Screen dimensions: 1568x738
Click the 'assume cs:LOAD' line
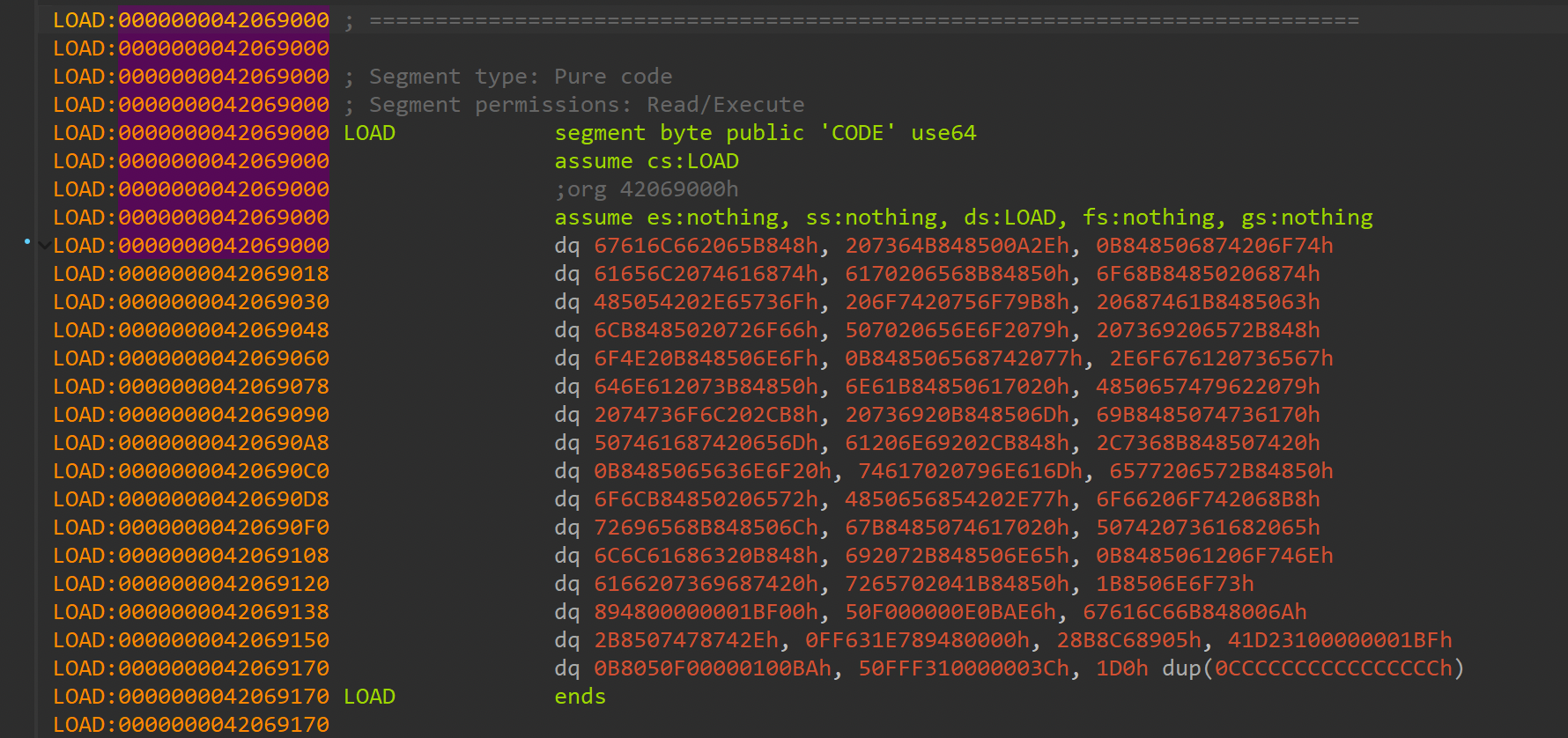(x=647, y=161)
